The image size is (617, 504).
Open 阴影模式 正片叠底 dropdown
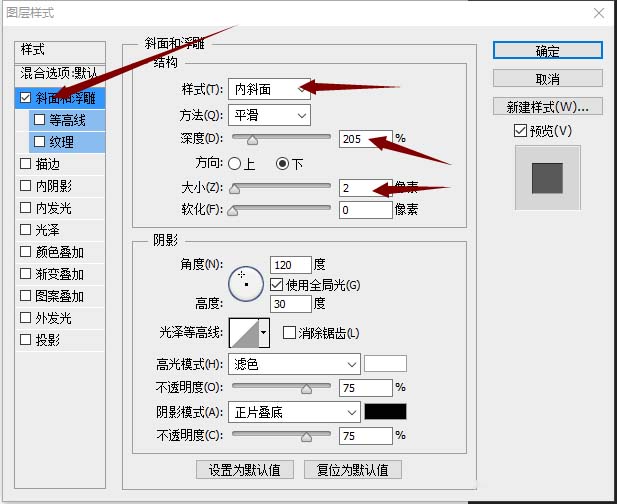(294, 412)
